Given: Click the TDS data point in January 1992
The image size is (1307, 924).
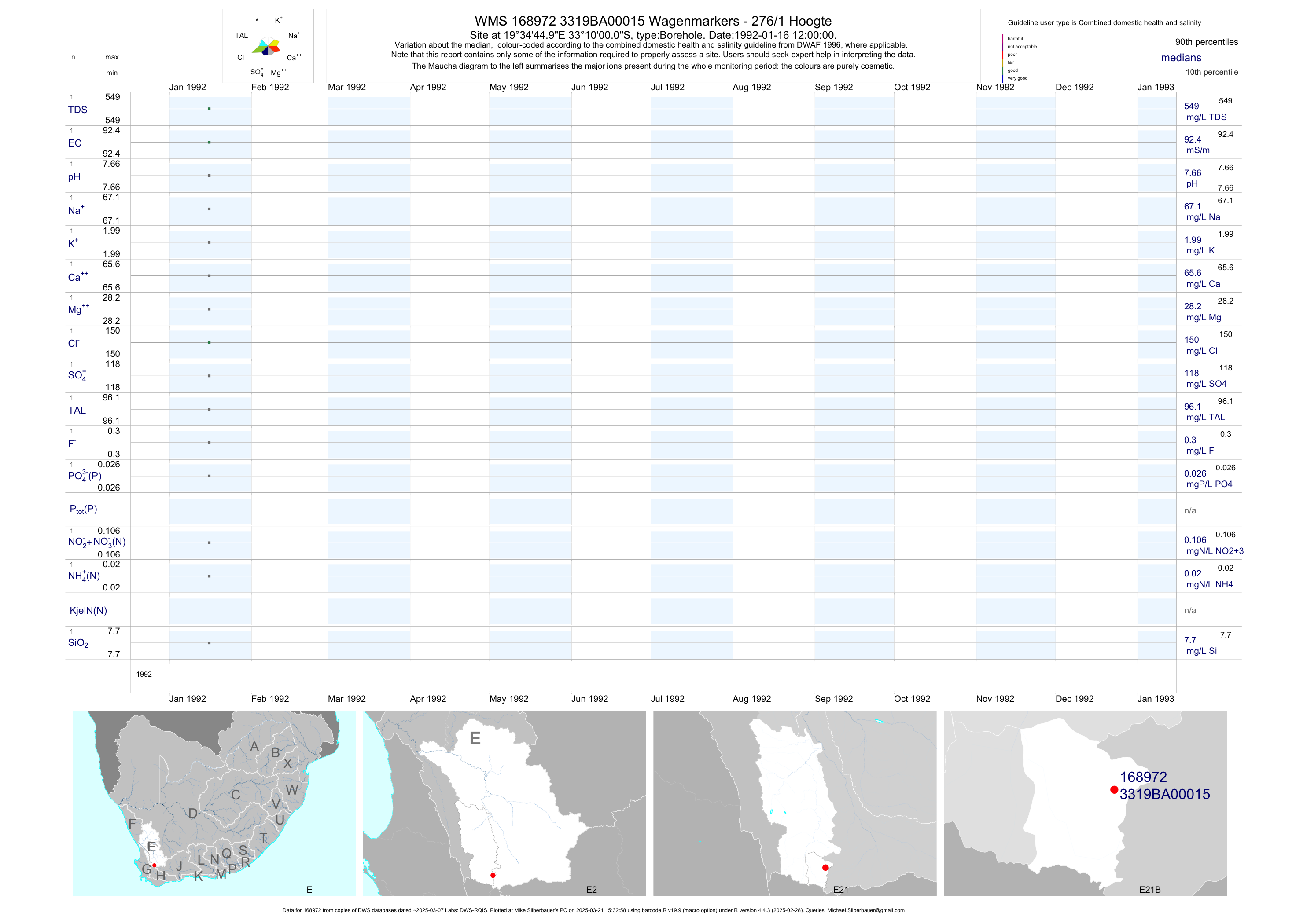Looking at the screenshot, I should [209, 109].
